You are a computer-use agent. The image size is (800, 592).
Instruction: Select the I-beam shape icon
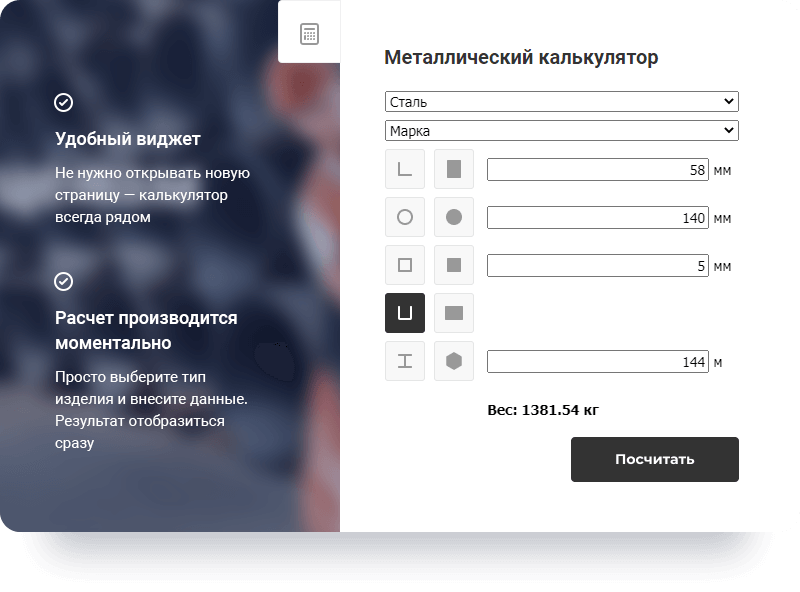click(404, 361)
